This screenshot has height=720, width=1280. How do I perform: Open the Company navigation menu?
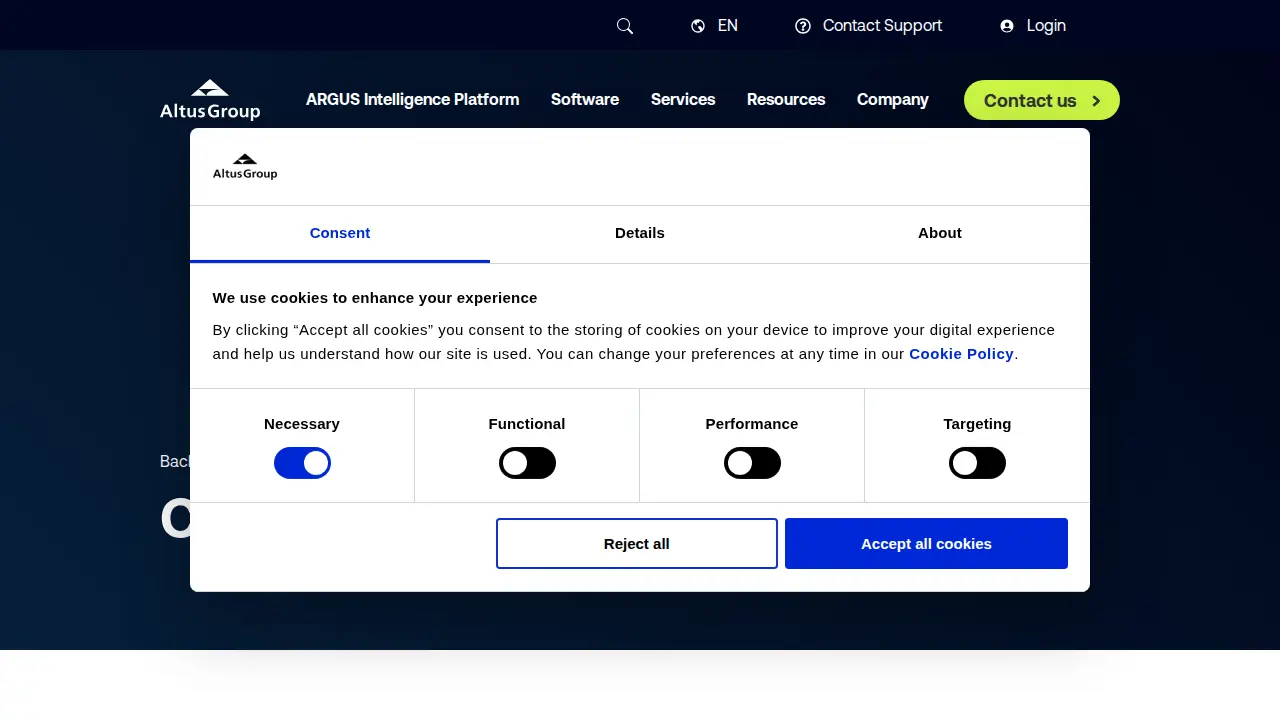893,100
